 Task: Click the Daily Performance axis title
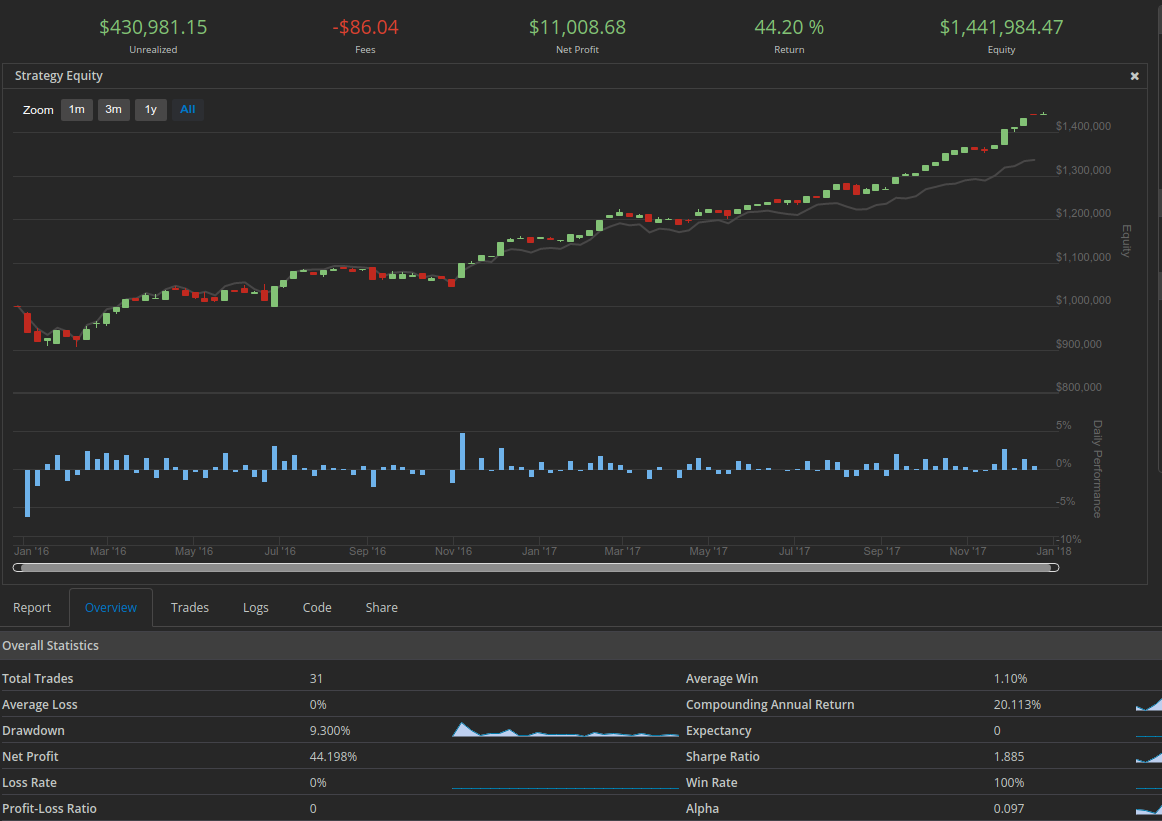pyautogui.click(x=1098, y=469)
